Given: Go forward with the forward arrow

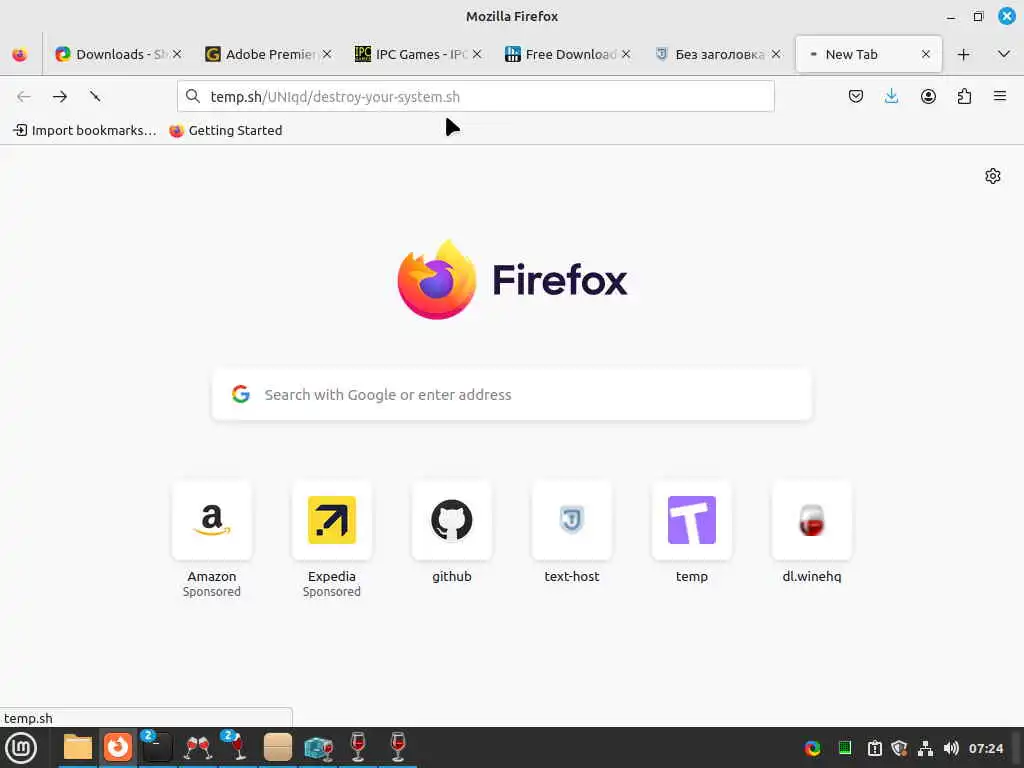Looking at the screenshot, I should pos(60,97).
